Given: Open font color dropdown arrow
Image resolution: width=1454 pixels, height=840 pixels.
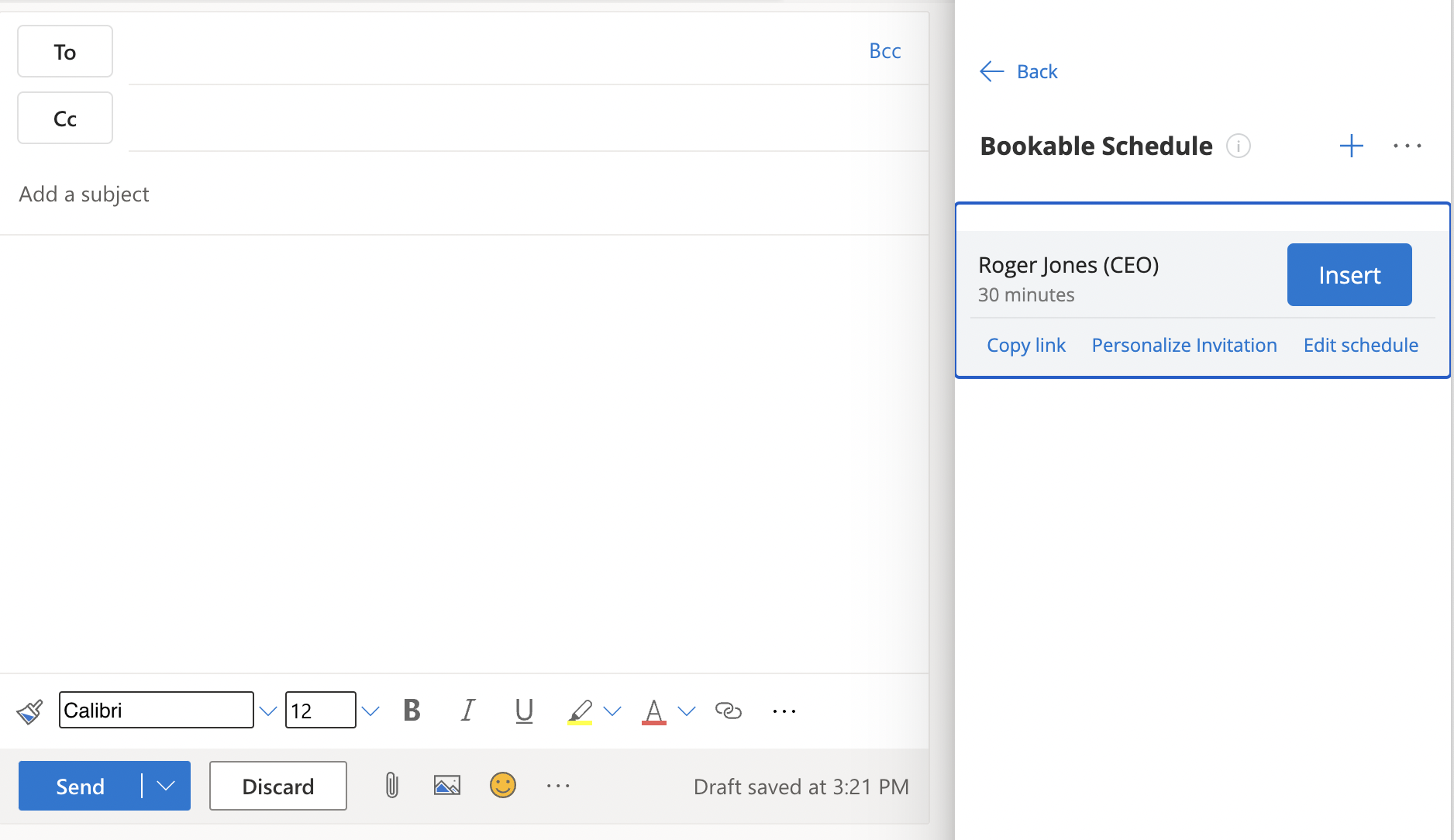Looking at the screenshot, I should [x=687, y=711].
